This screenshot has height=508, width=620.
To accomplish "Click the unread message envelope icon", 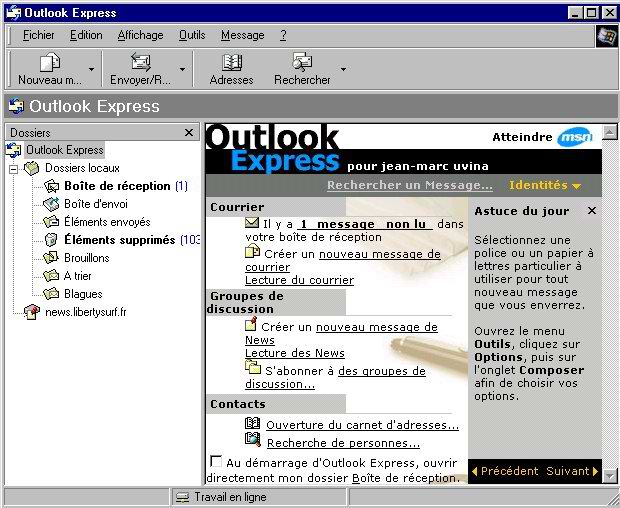I will [x=252, y=223].
